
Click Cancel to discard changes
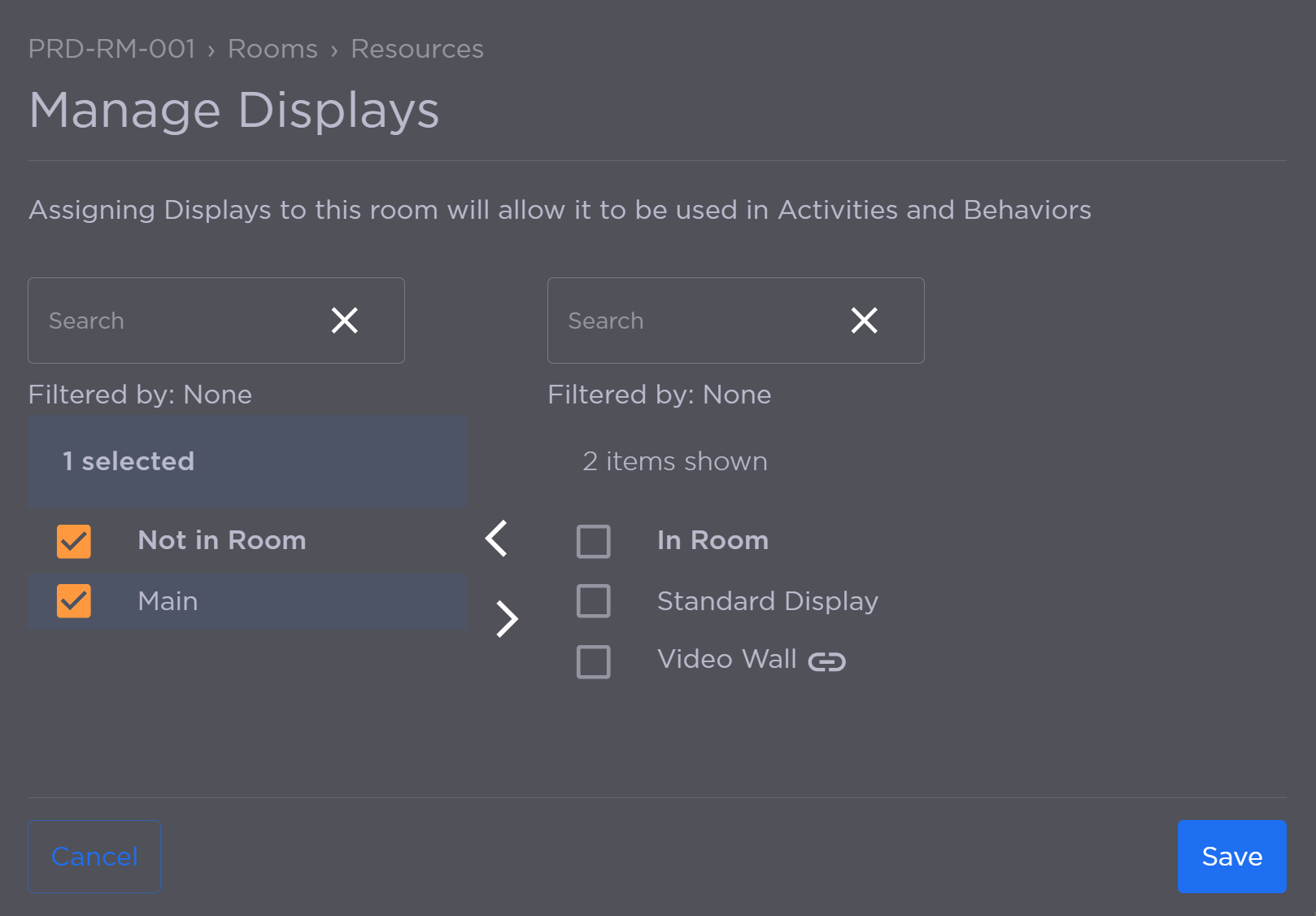pos(94,856)
